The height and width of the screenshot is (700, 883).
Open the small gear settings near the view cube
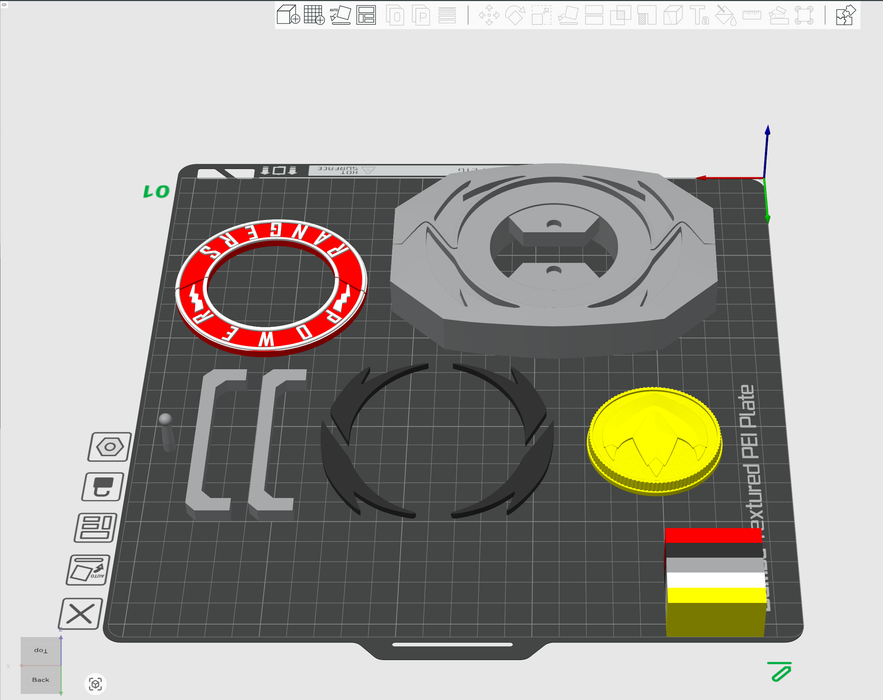click(95, 684)
